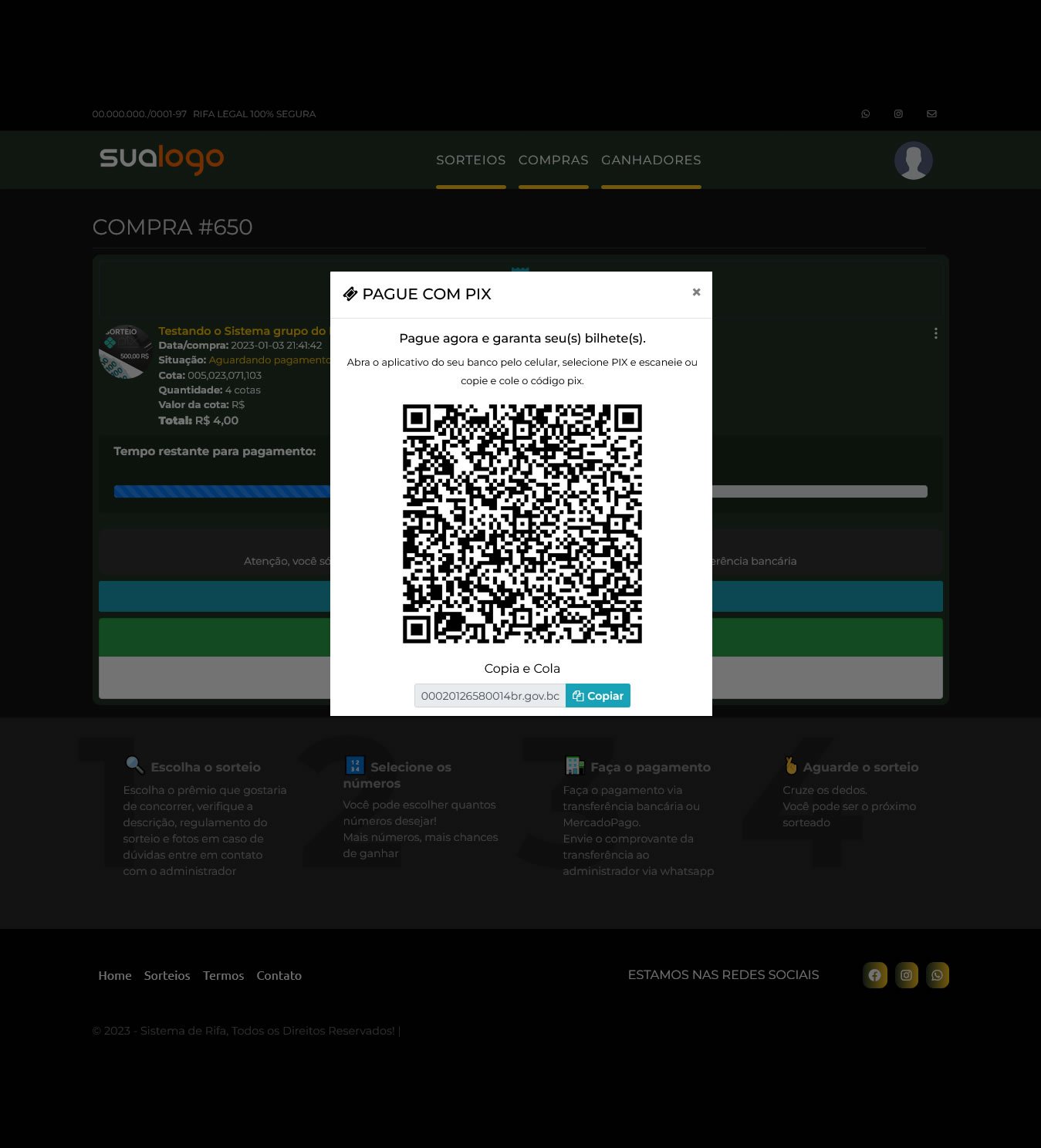Open the COMPRAS menu item

tap(553, 160)
